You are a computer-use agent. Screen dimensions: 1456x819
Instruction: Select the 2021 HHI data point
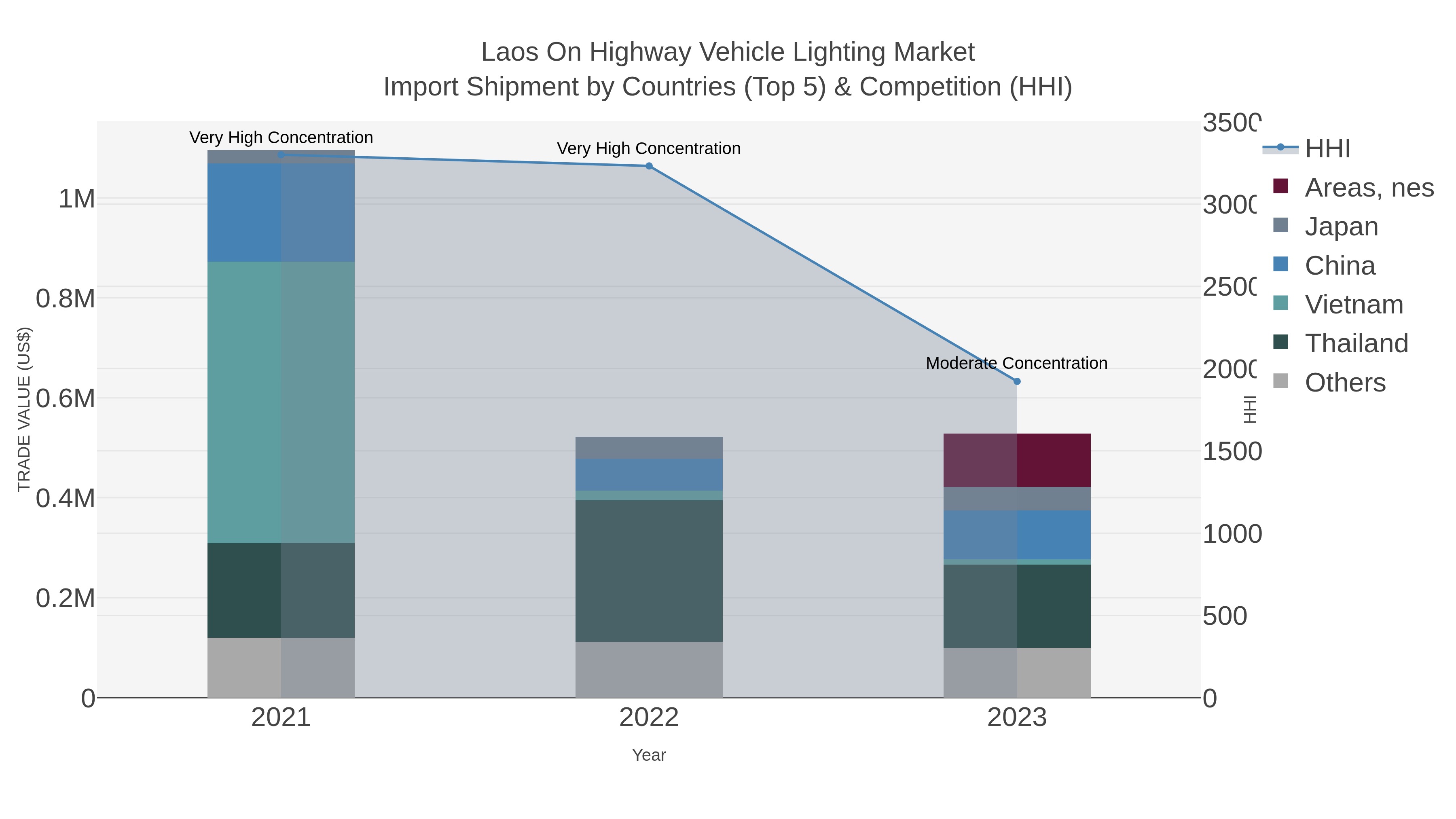pos(281,154)
